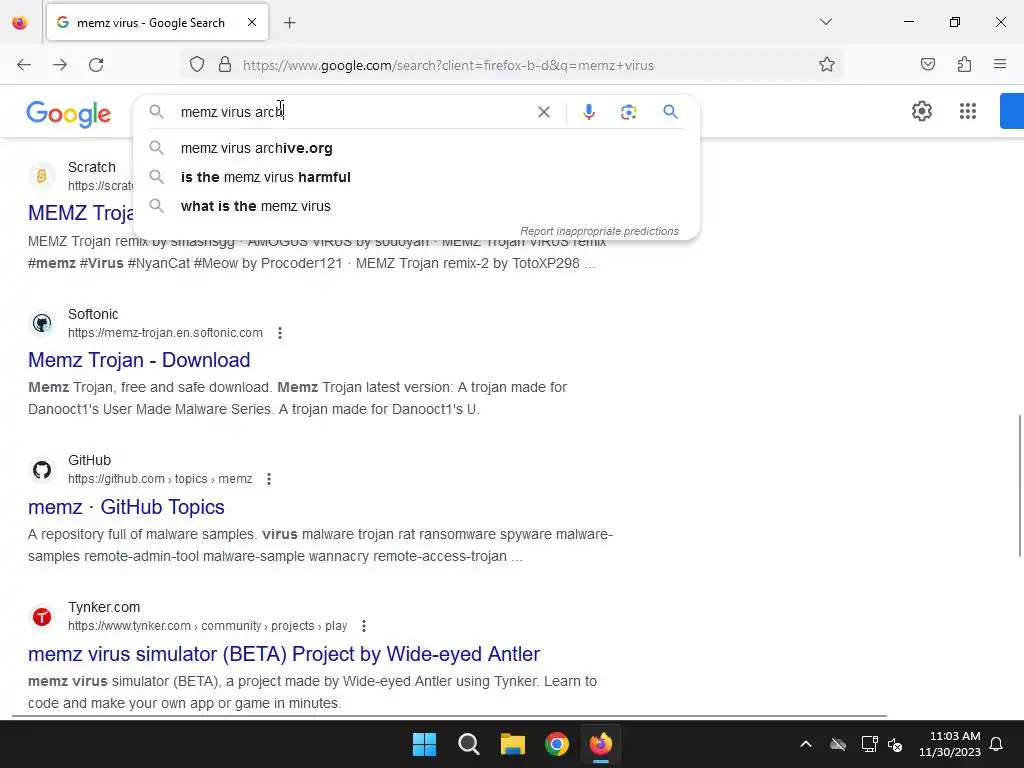Open network display tray icon
Screen dimensions: 1024x768
(x=869, y=744)
